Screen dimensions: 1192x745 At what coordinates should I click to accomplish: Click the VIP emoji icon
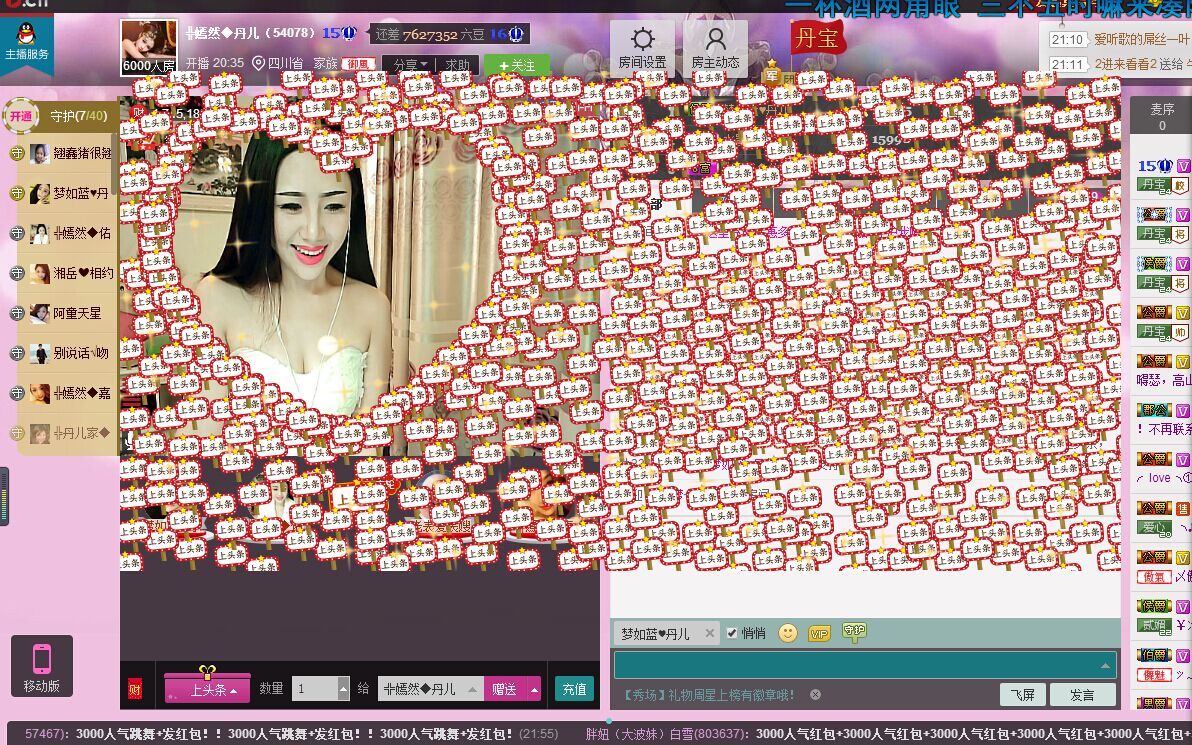point(819,633)
